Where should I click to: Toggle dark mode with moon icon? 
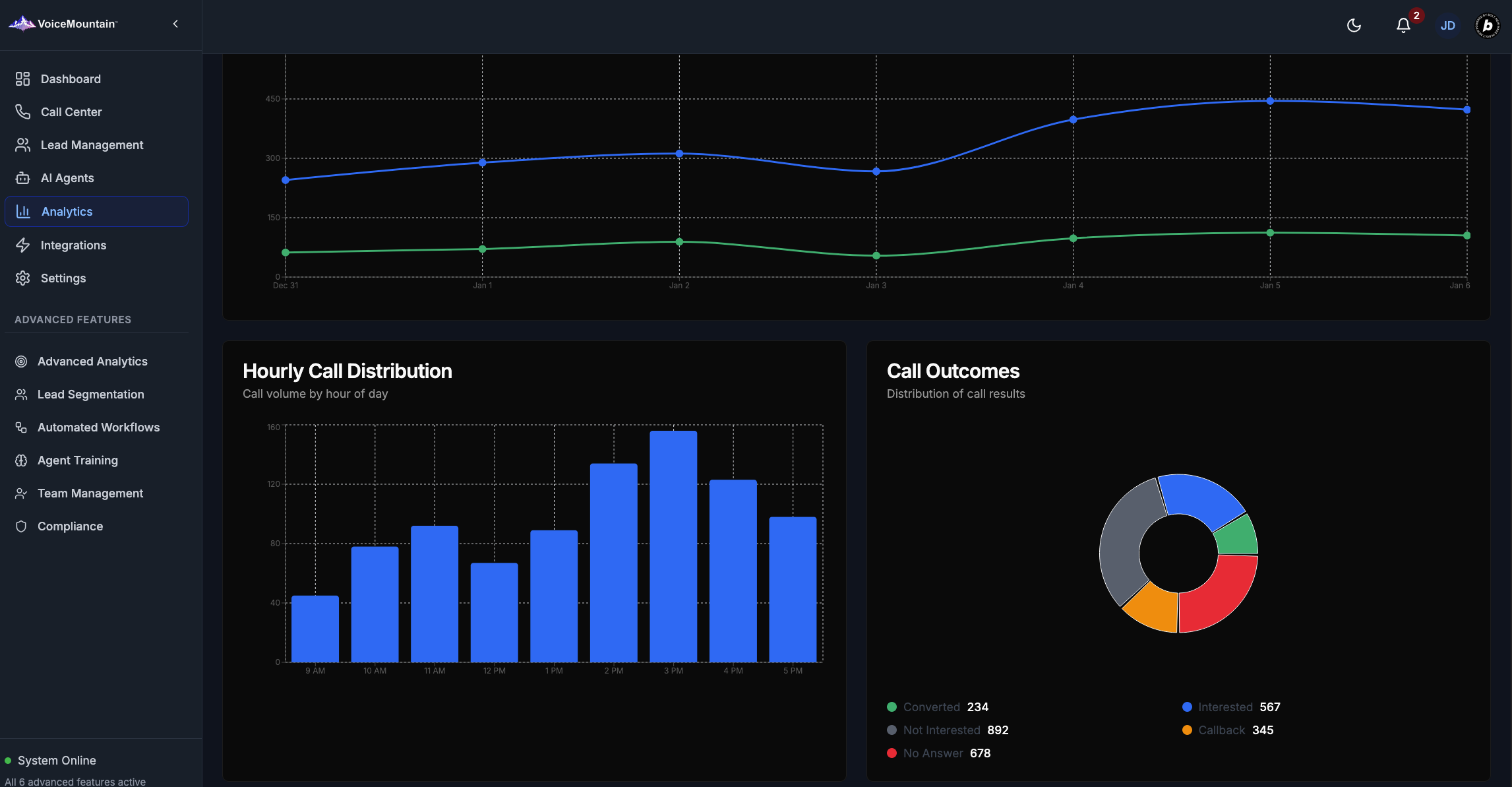(1354, 26)
